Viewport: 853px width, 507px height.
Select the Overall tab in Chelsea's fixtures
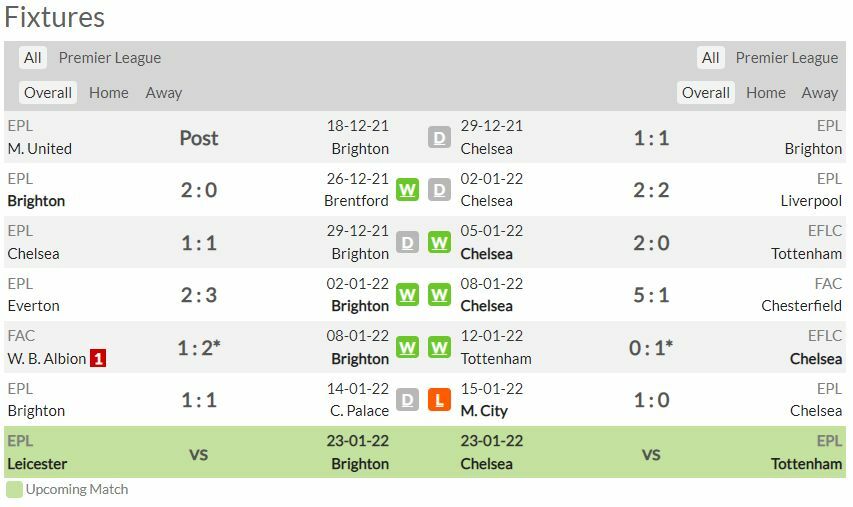(706, 93)
